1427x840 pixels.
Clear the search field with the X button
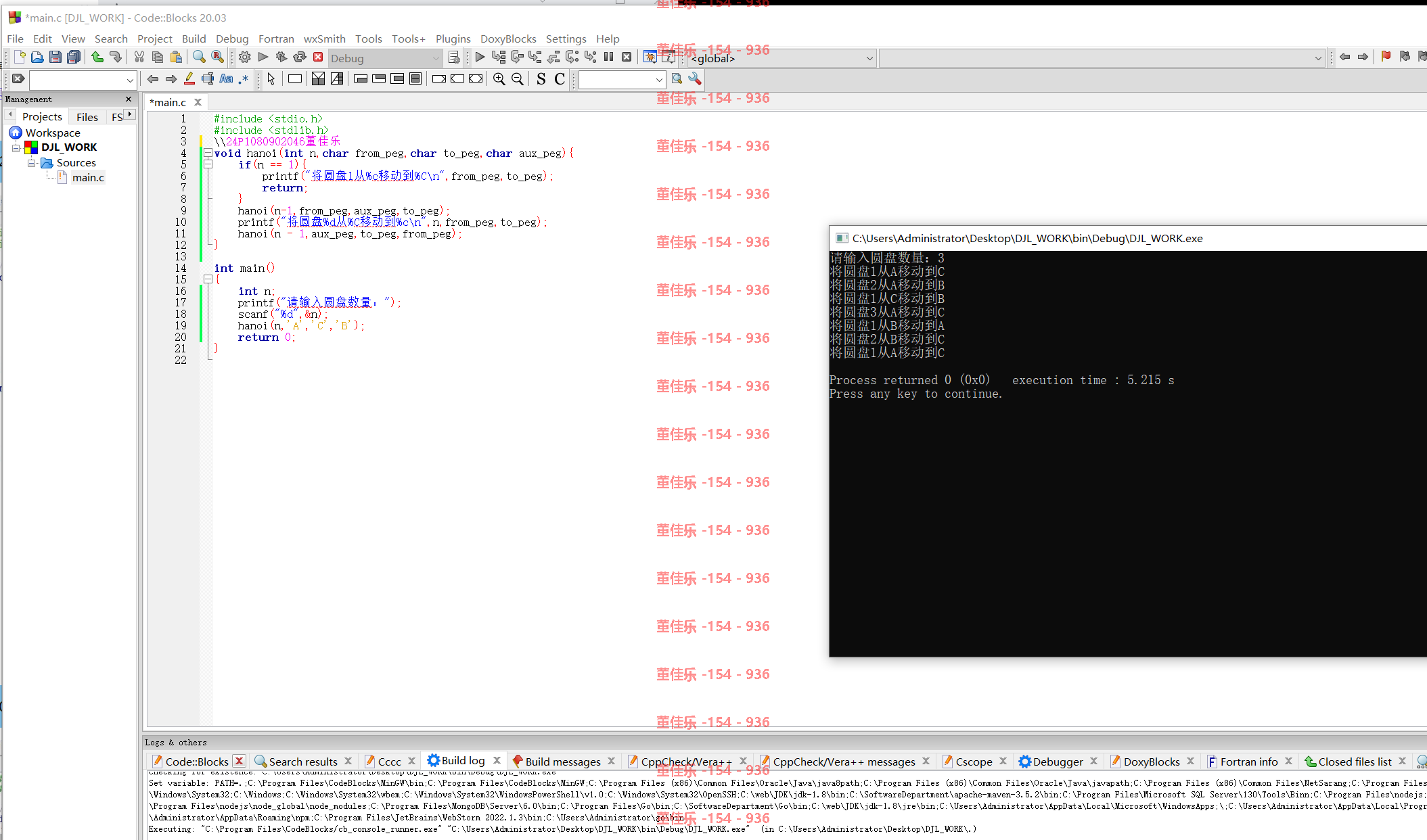tap(18, 79)
